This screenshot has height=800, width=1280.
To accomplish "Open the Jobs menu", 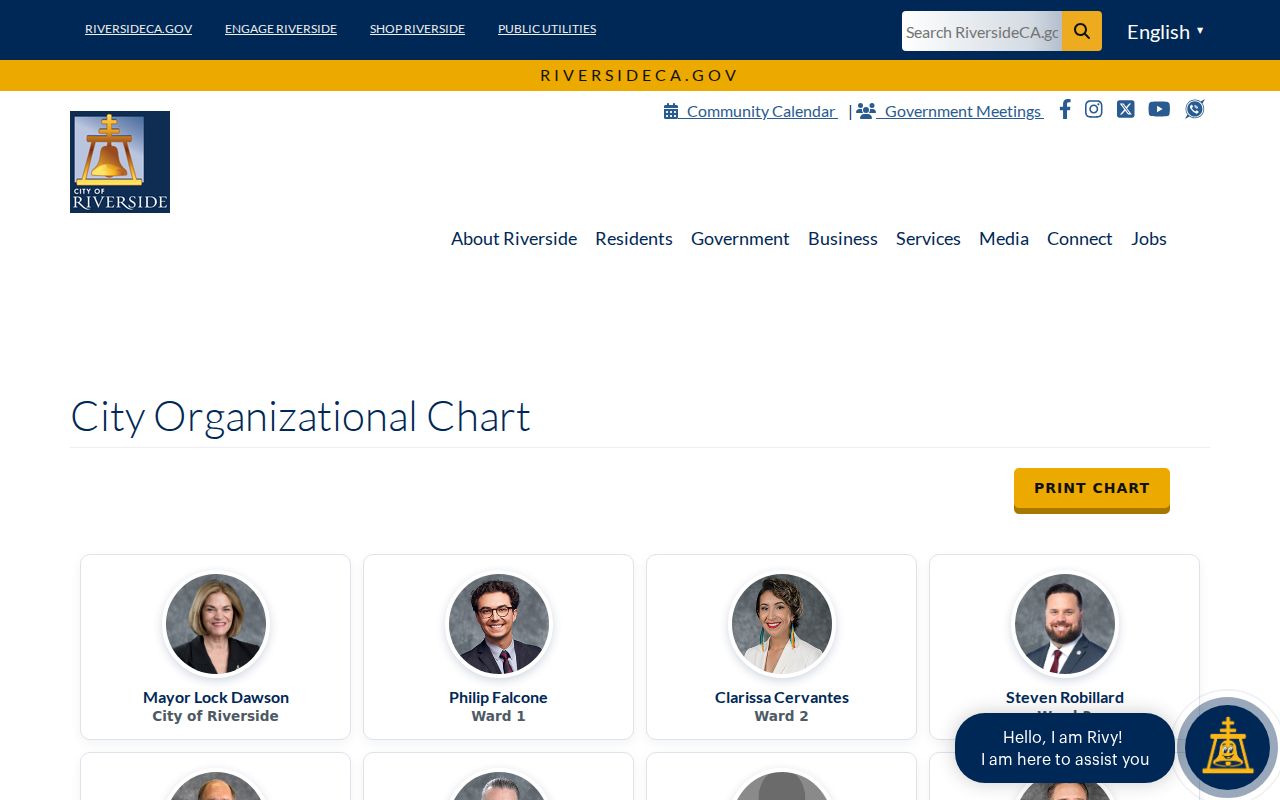I will (1149, 238).
